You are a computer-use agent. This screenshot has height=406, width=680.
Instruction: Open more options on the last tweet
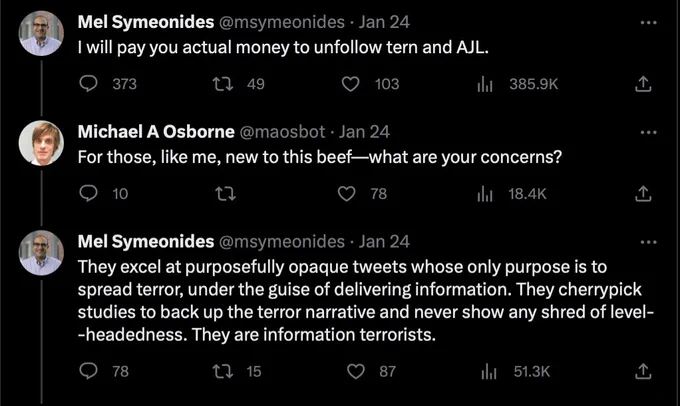tap(648, 242)
